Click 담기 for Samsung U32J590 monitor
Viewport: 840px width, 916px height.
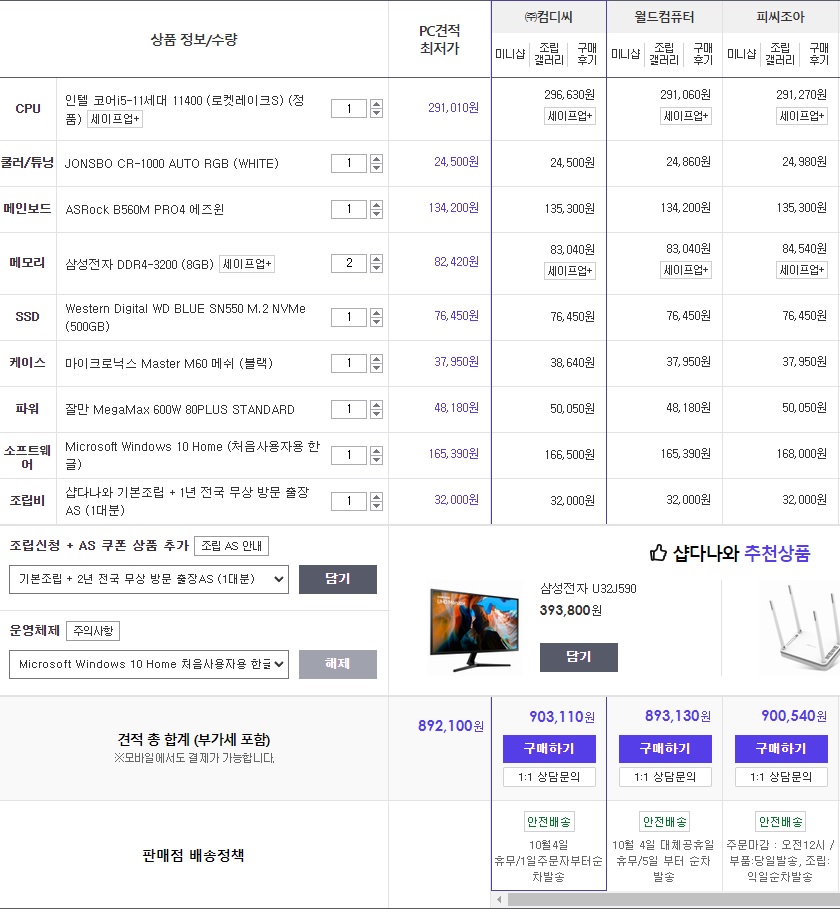pyautogui.click(x=579, y=657)
